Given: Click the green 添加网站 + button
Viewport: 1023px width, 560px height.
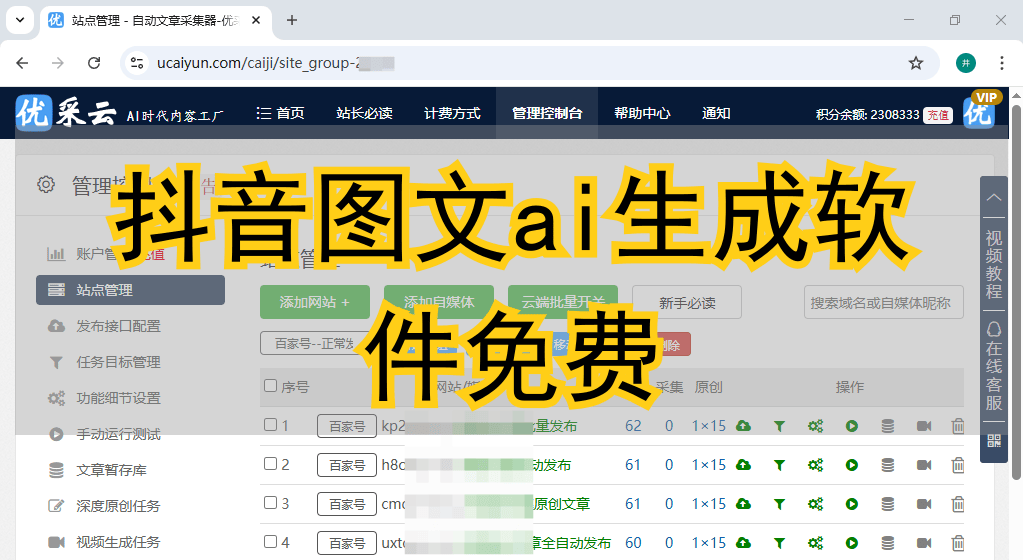Looking at the screenshot, I should click(x=315, y=302).
